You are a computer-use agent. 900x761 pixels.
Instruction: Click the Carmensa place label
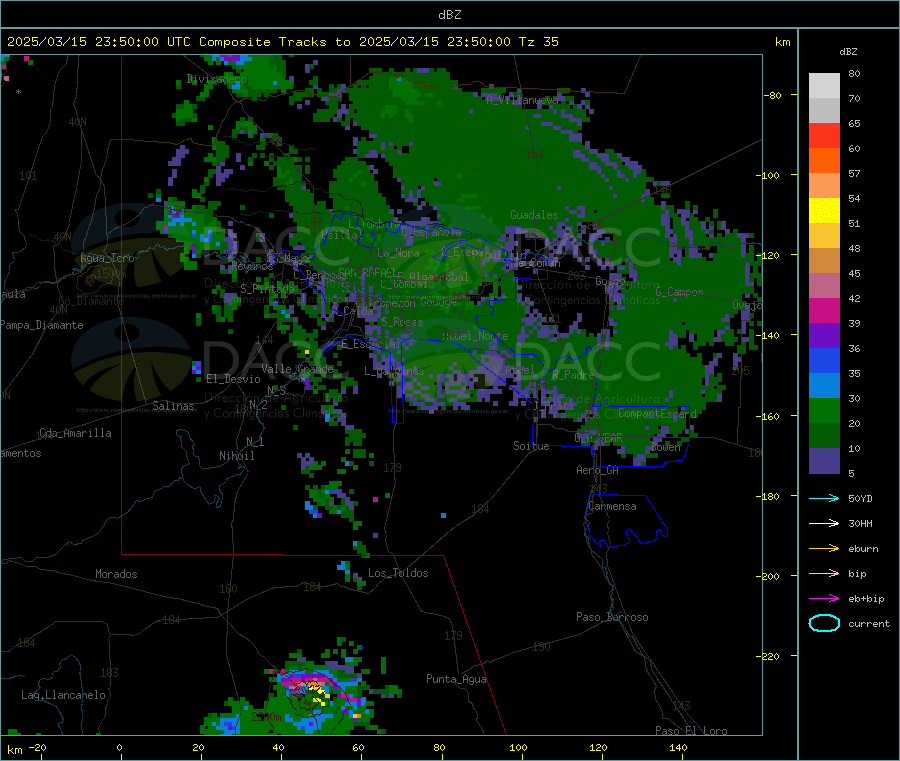point(612,506)
